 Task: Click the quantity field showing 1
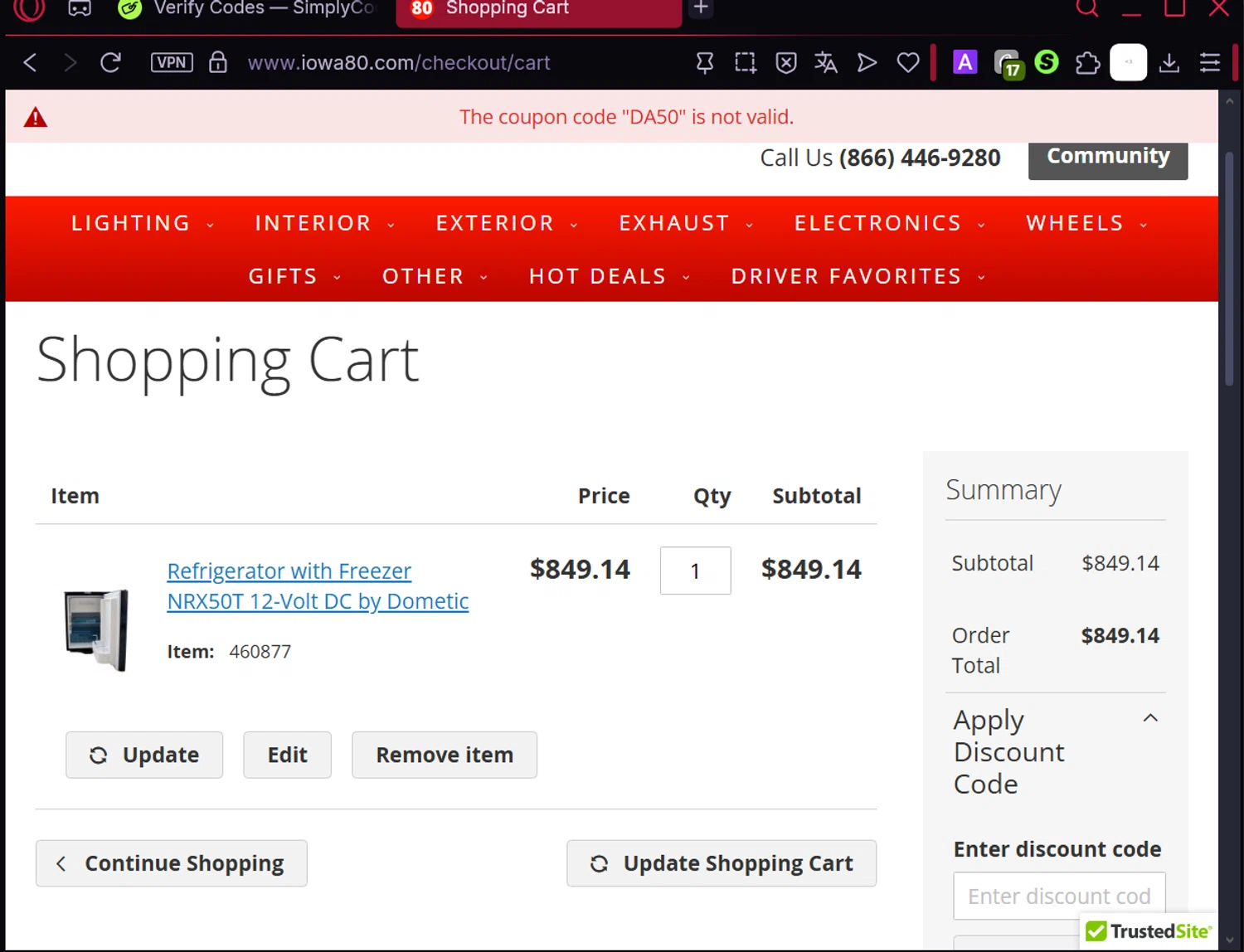695,571
